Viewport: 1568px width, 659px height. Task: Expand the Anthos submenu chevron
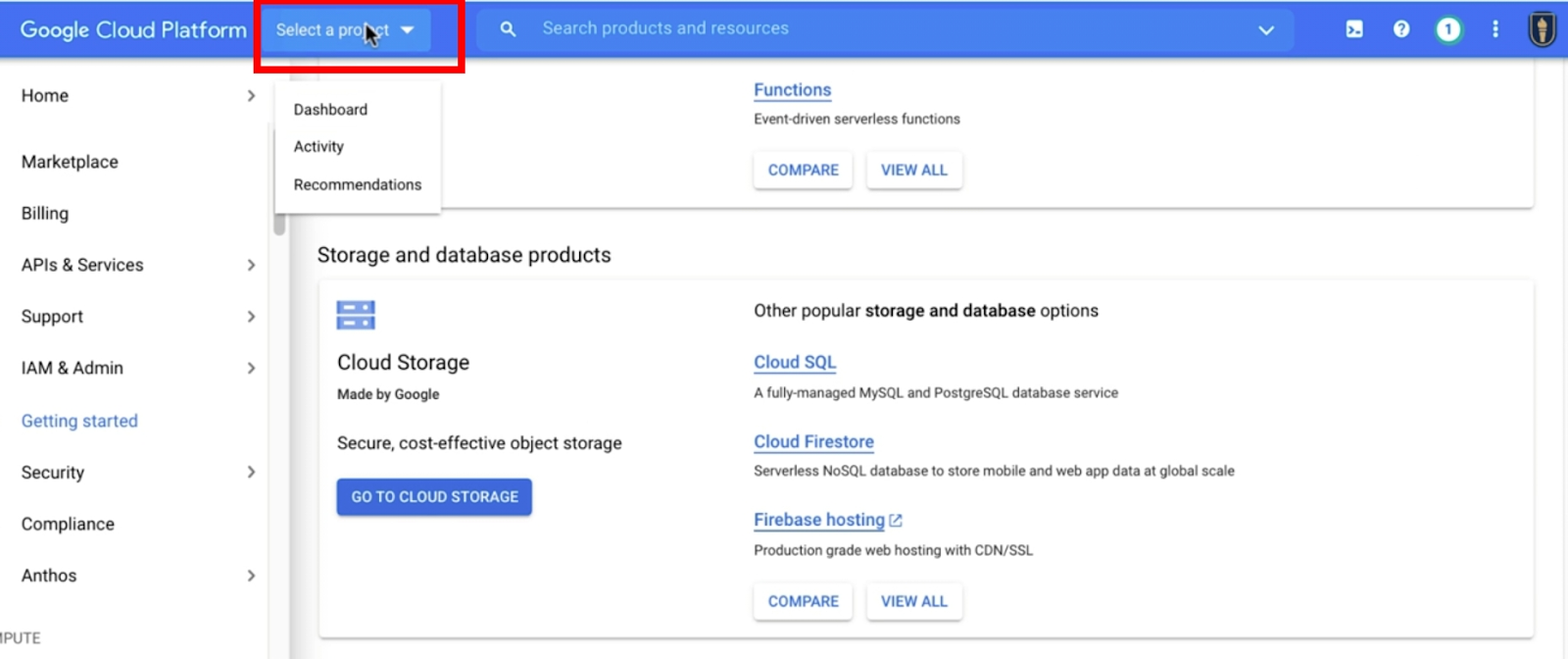tap(252, 576)
